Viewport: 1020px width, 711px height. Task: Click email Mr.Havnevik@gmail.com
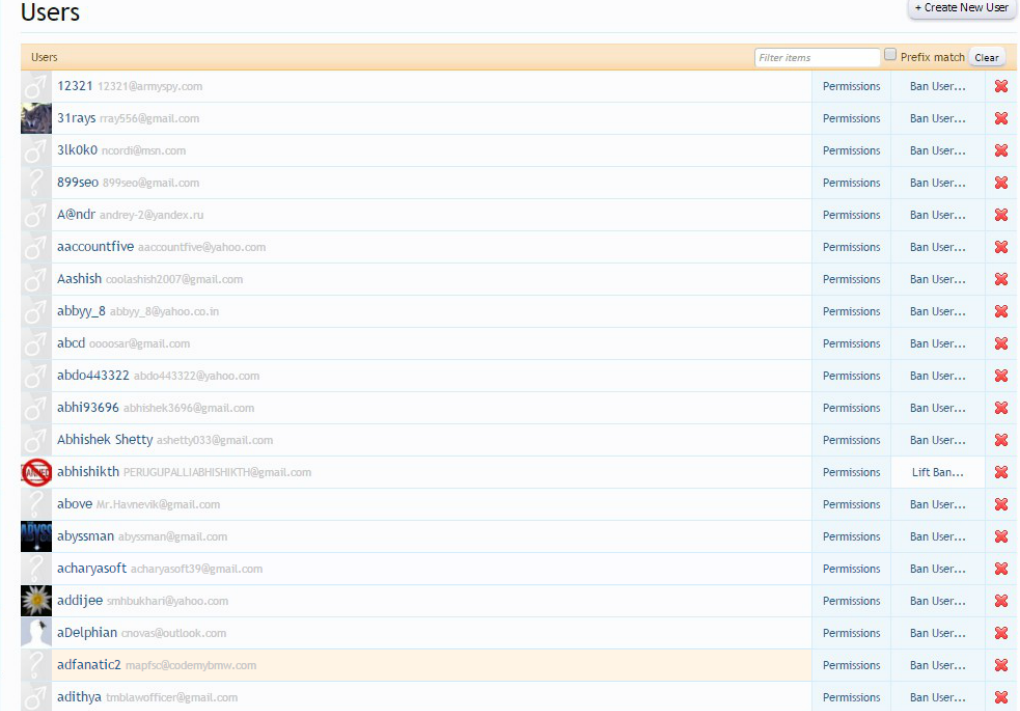click(x=158, y=505)
